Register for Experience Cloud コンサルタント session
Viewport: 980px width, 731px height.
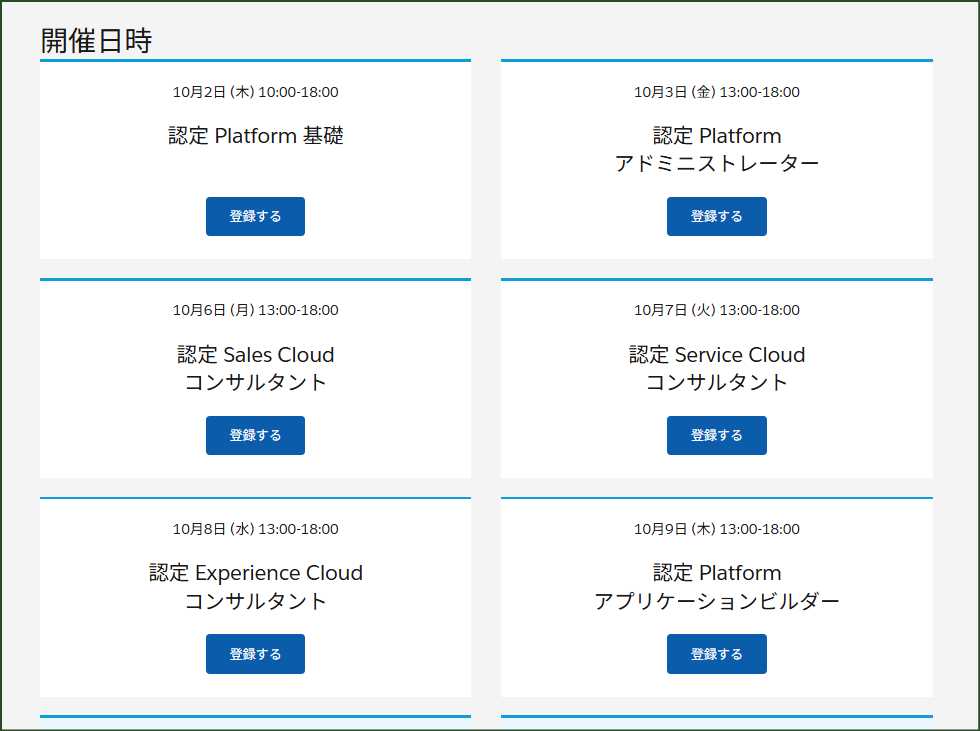255,654
